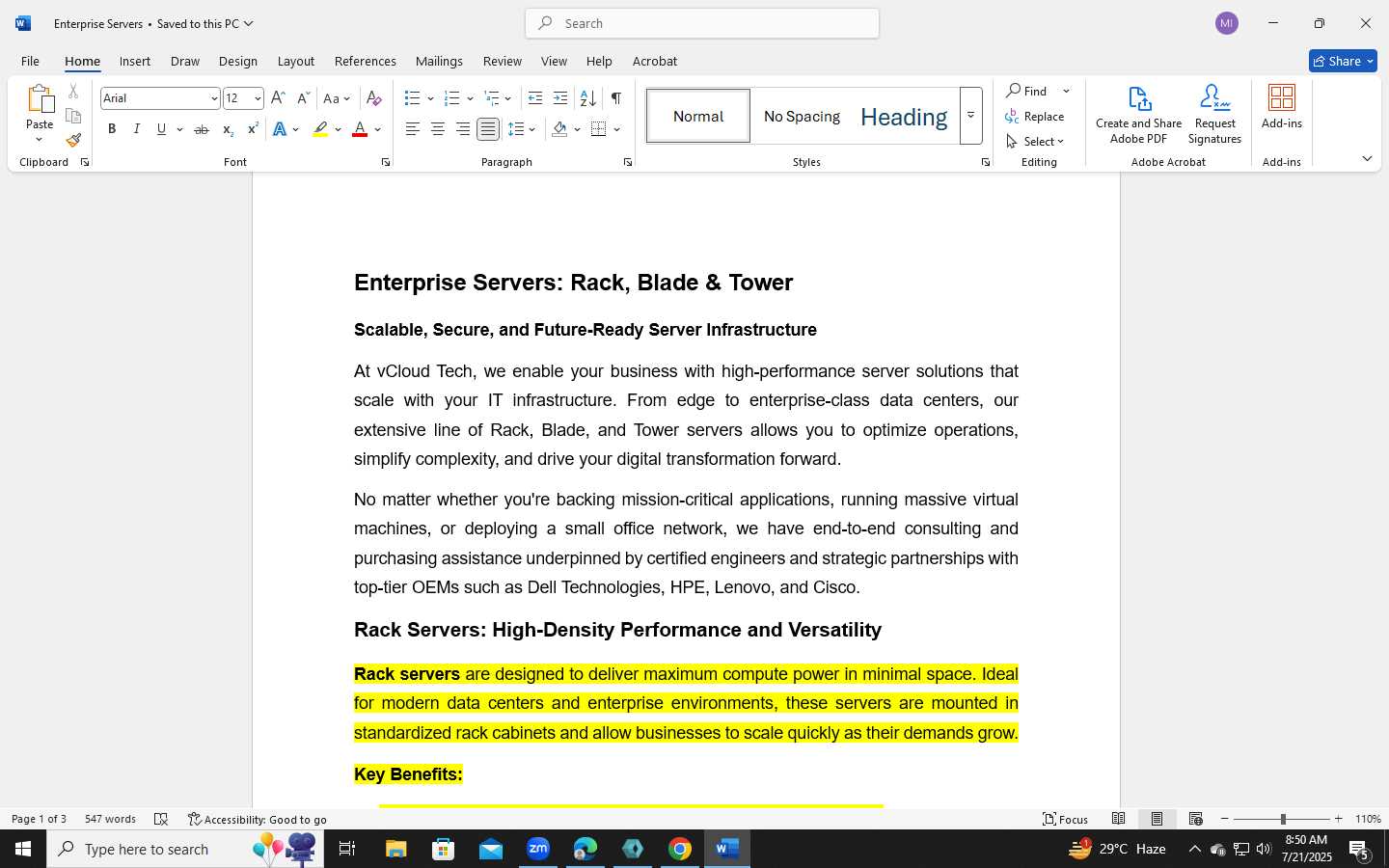Collapse the ribbon with chevron arrow
The height and width of the screenshot is (868, 1389).
coord(1367,159)
